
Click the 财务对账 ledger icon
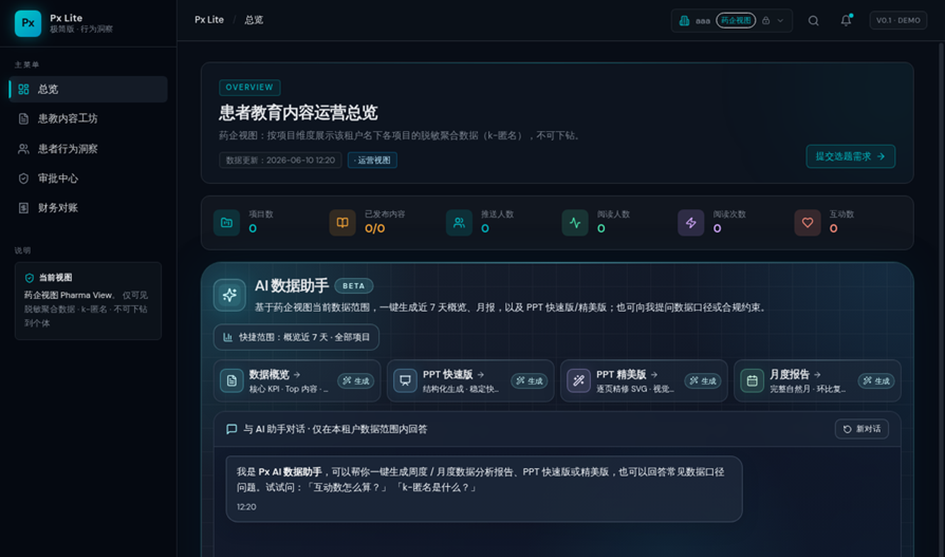click(24, 208)
